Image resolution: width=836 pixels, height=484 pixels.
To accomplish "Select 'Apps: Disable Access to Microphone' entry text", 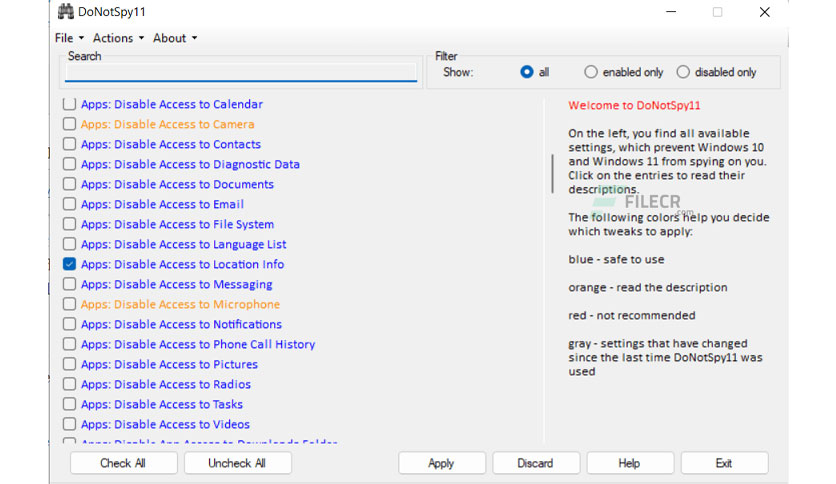I will pyautogui.click(x=180, y=304).
